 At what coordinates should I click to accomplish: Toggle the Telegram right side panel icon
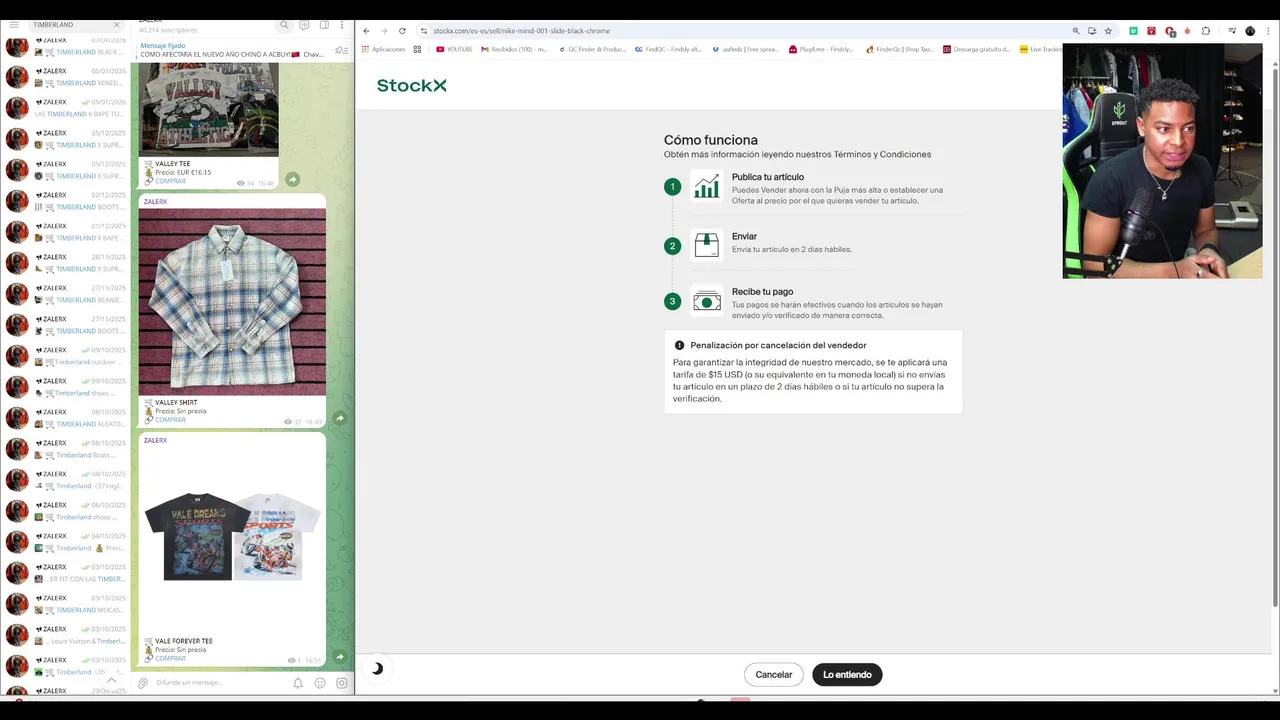323,24
